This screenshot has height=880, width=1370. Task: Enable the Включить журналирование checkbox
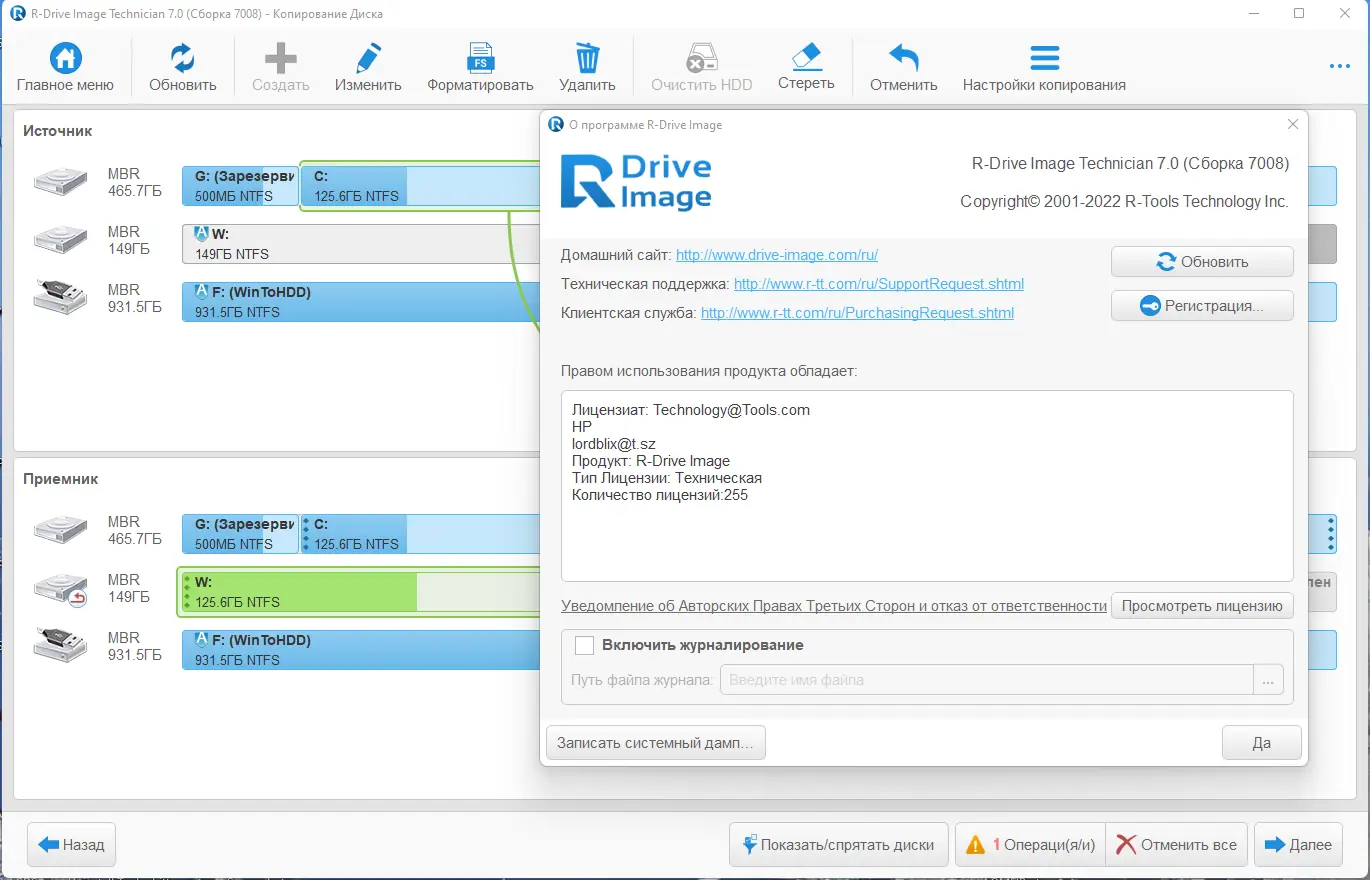tap(585, 645)
